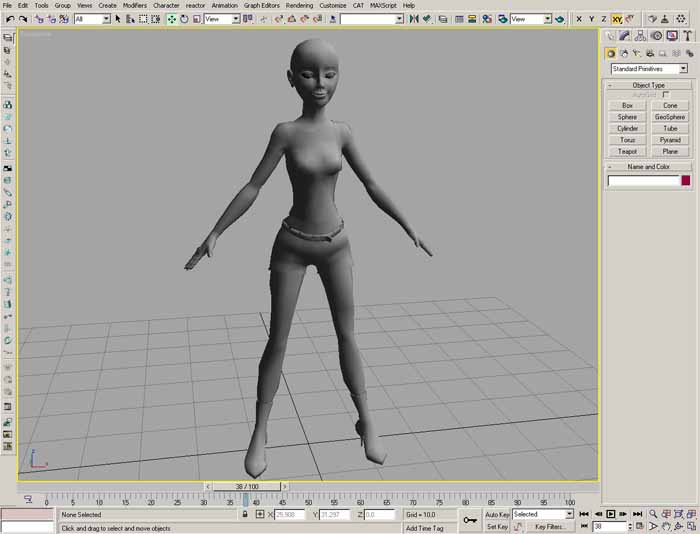Open the Standard Primitives dropdown
Viewport: 700px width, 534px height.
(x=649, y=69)
